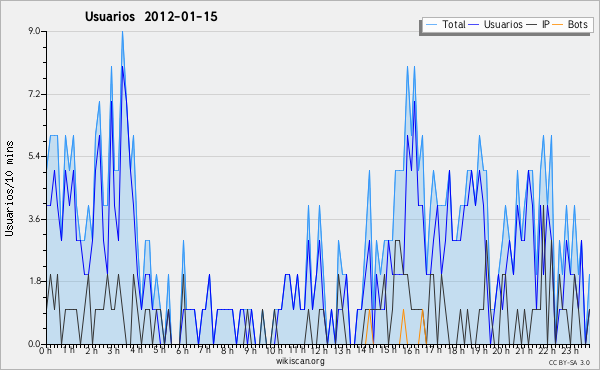
Task: Click the orange Bots legend line
Action: coord(558,25)
